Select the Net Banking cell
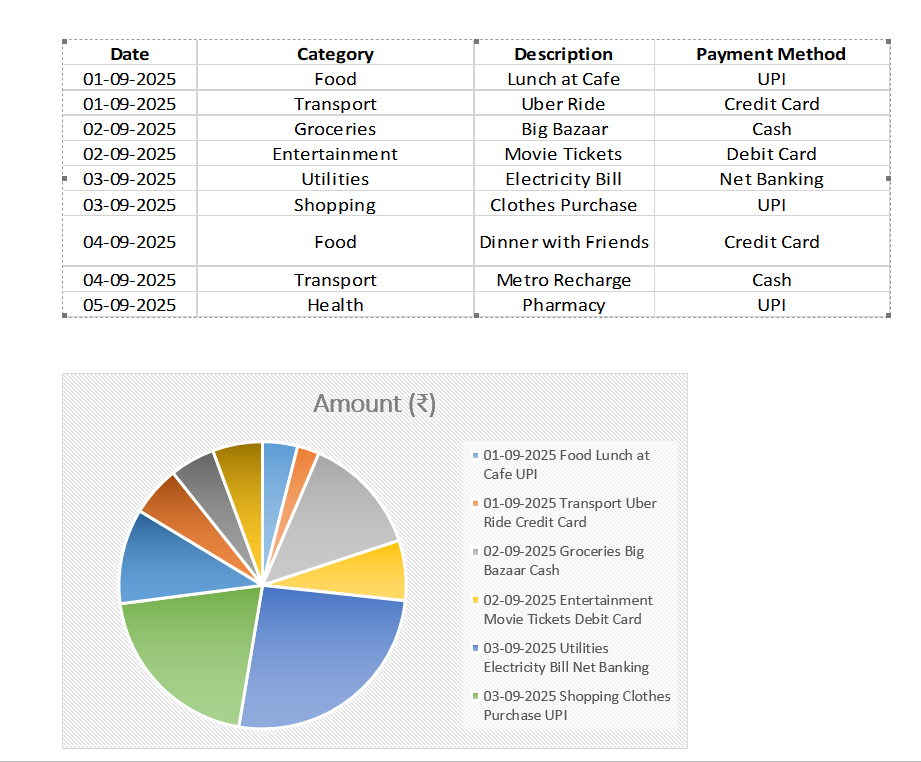Image resolution: width=921 pixels, height=762 pixels. 771,179
